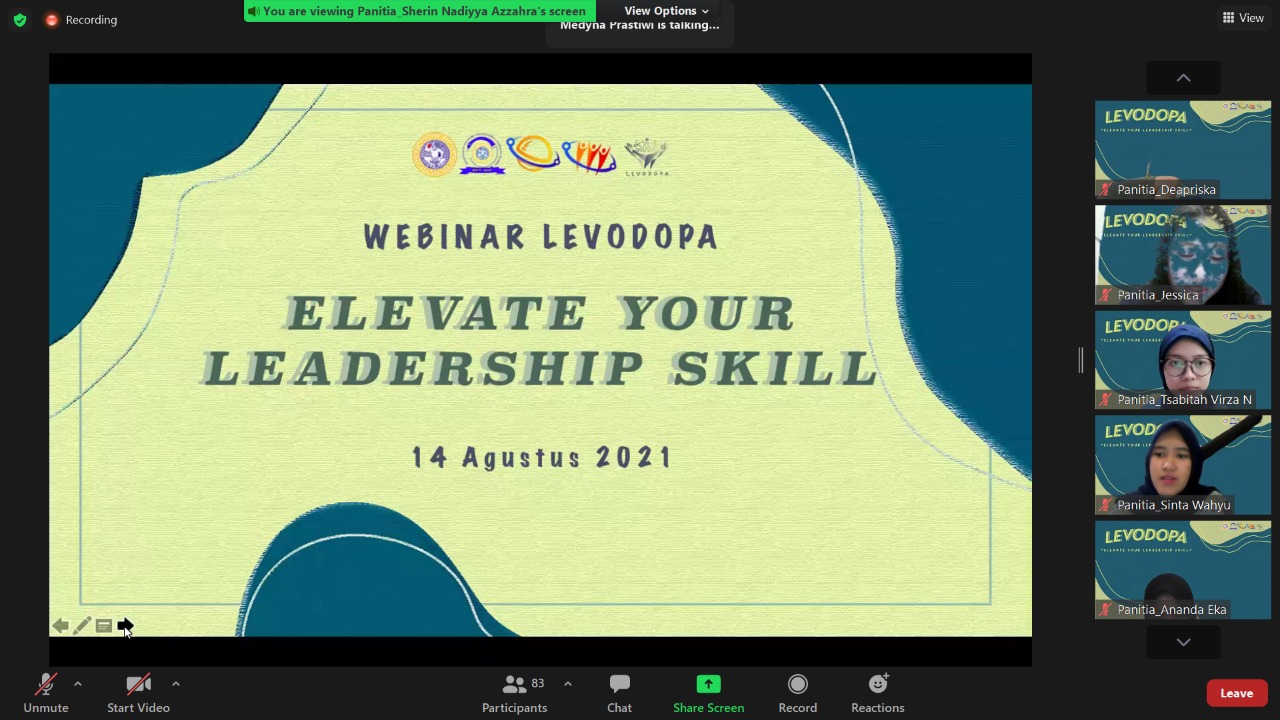Click the red Leave button

(x=1237, y=693)
